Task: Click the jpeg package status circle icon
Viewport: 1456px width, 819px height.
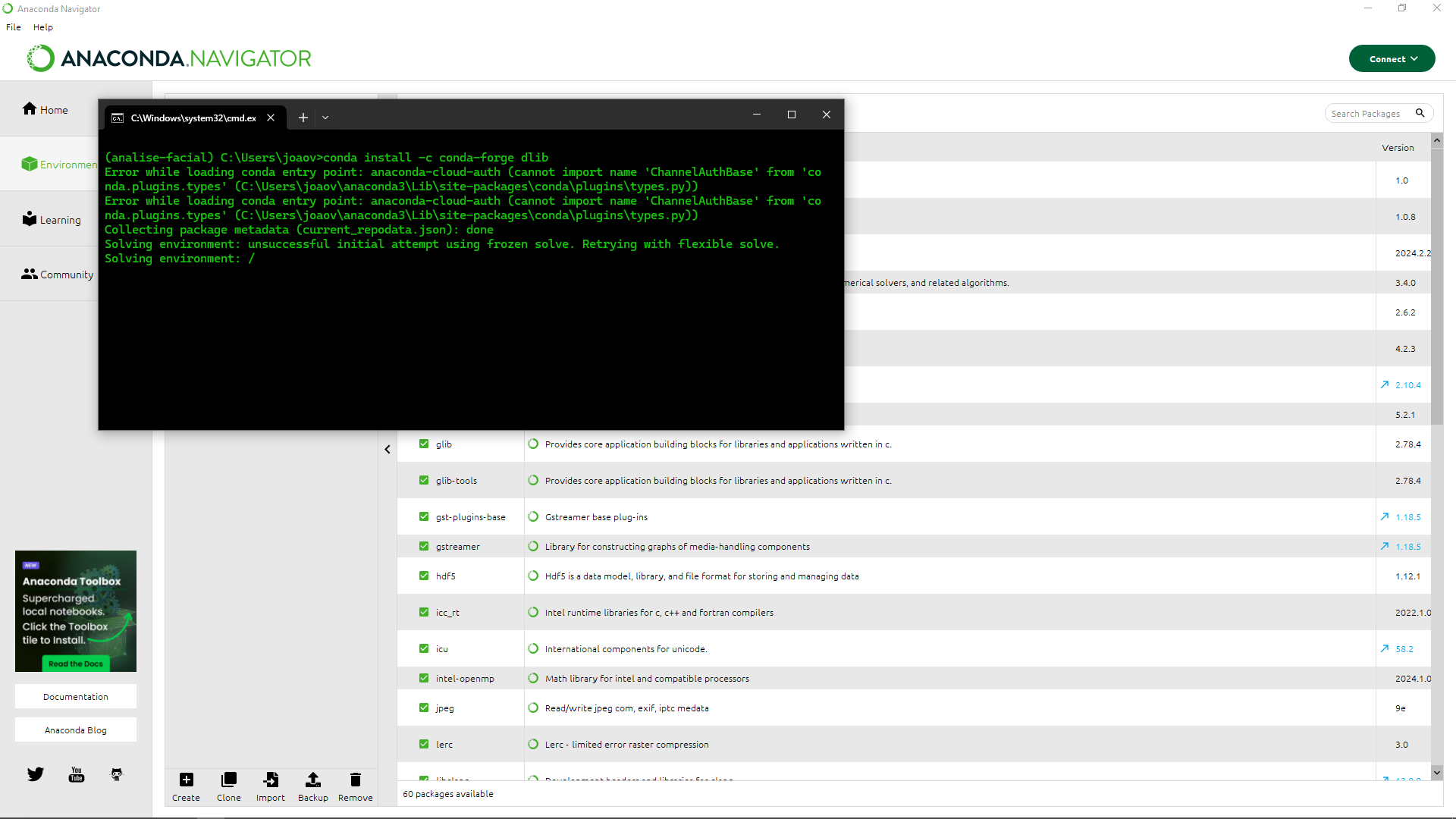Action: pos(533,708)
